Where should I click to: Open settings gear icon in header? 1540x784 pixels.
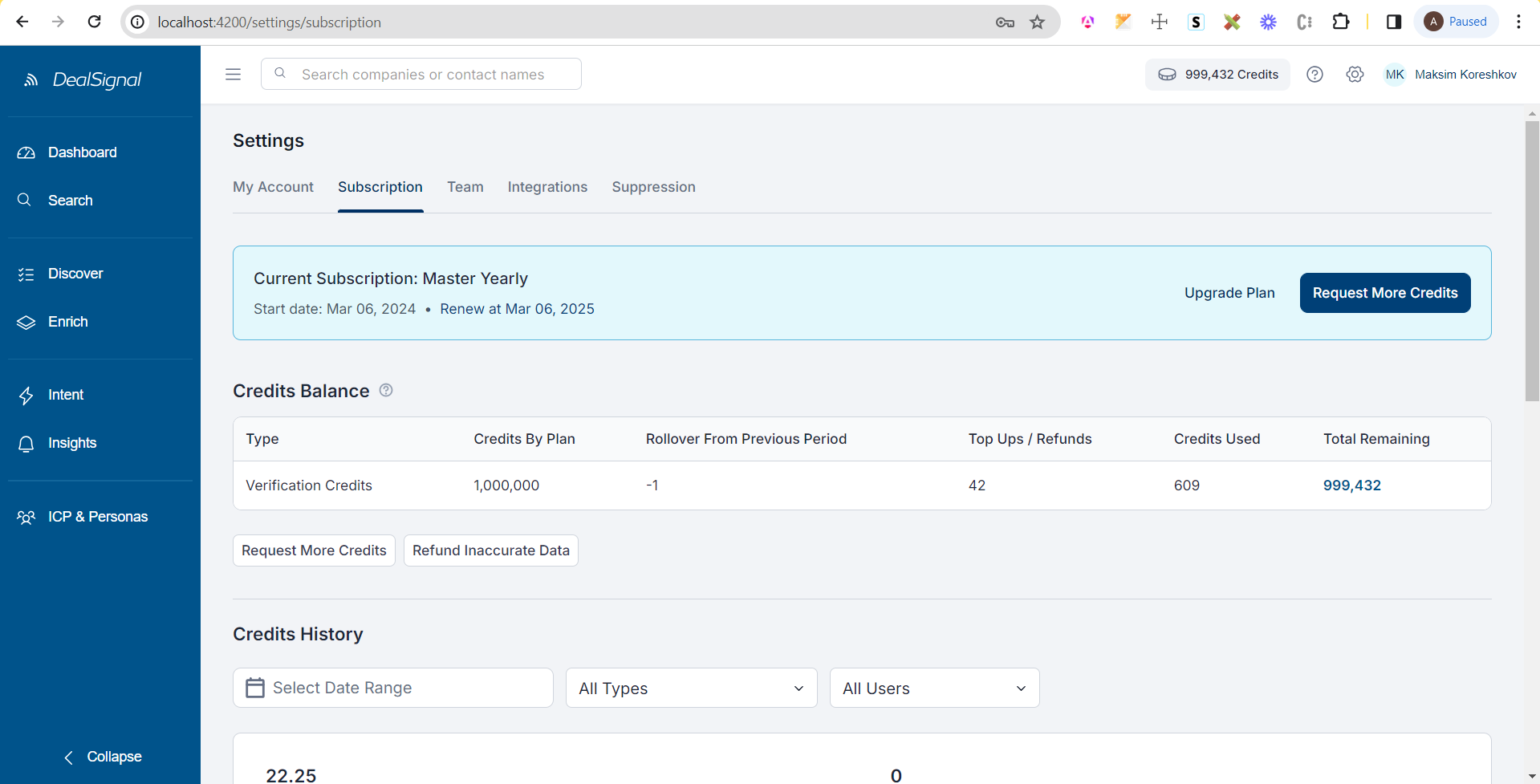click(x=1355, y=75)
